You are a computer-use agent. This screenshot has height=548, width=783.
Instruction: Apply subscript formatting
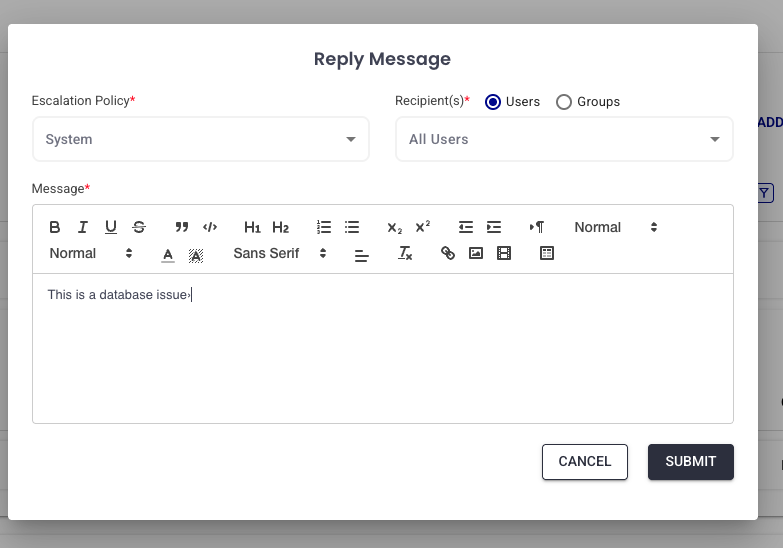pyautogui.click(x=394, y=227)
